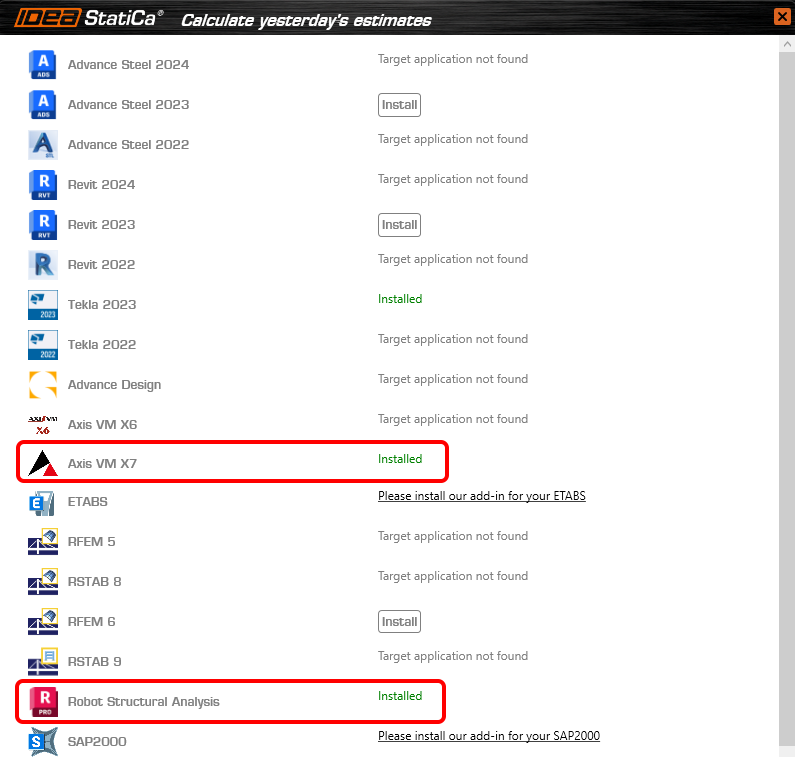This screenshot has height=757, width=795.
Task: Select the Advance Steel 2022 label
Action: [x=128, y=145]
